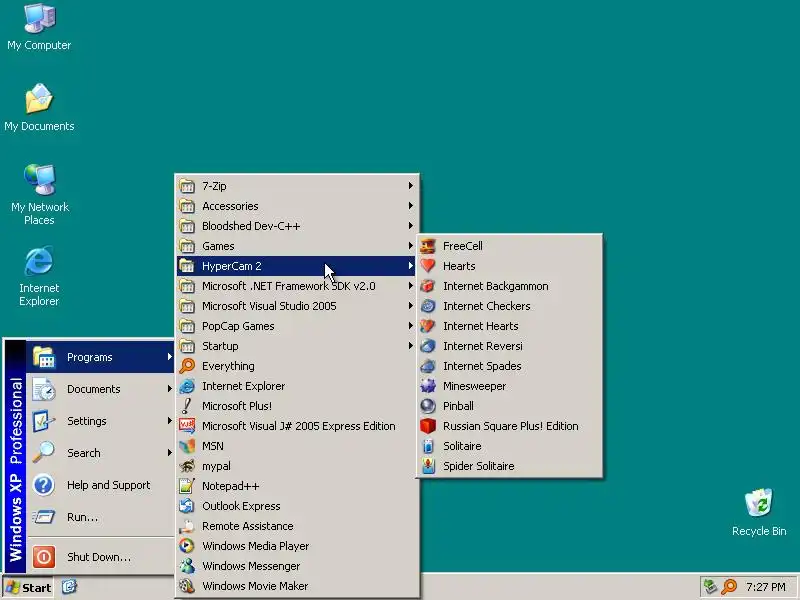
Task: Click the "Minesweeper" label in Games
Action: pos(474,386)
